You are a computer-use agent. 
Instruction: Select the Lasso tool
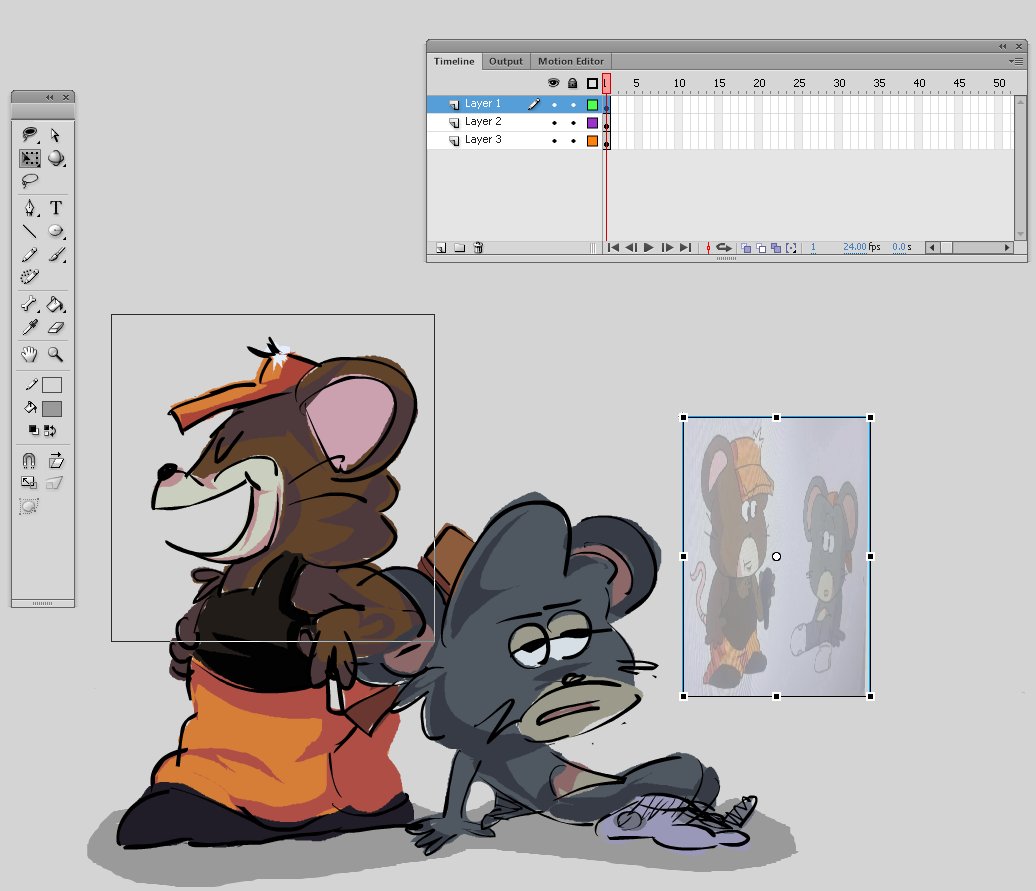point(29,180)
